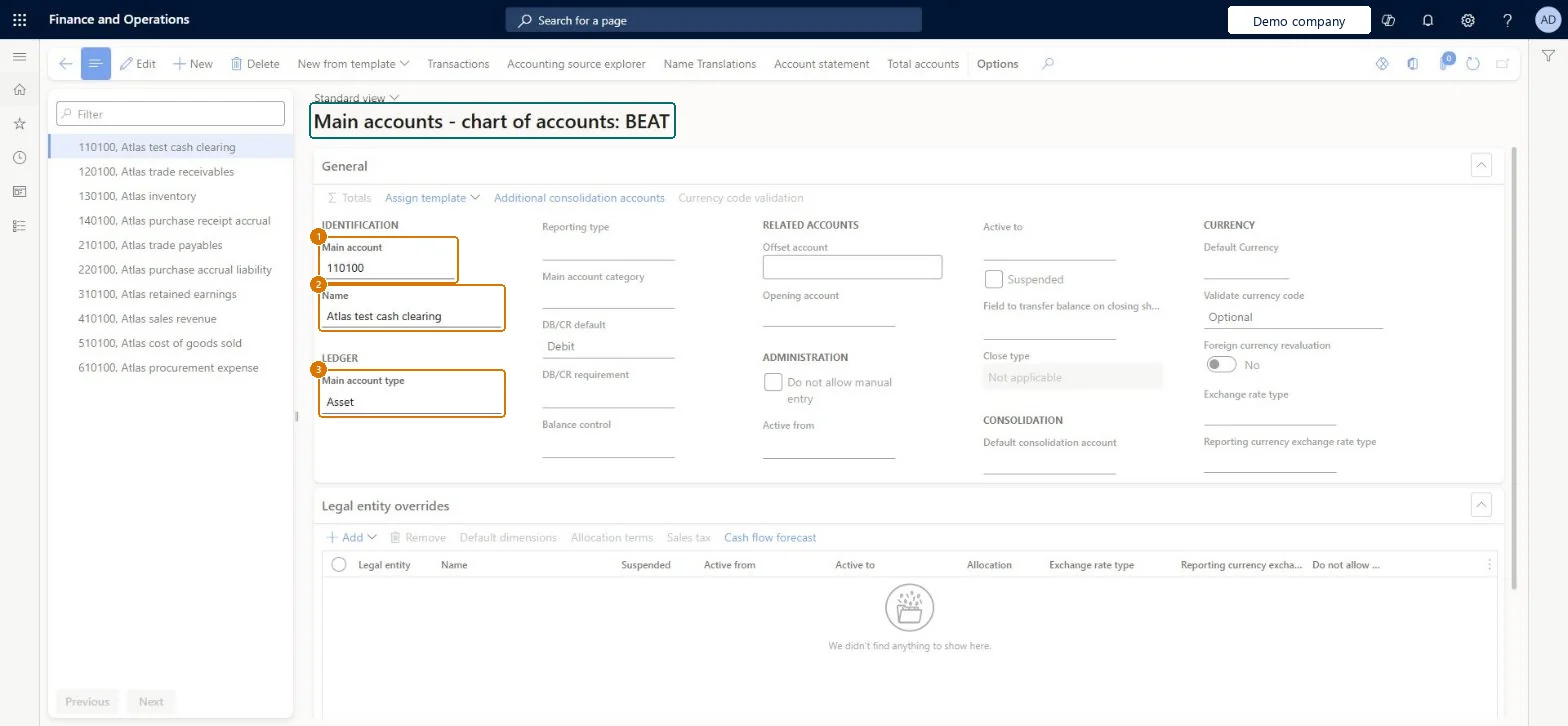Open the Copilot icon in top bar
The image size is (1568, 726).
(1387, 20)
